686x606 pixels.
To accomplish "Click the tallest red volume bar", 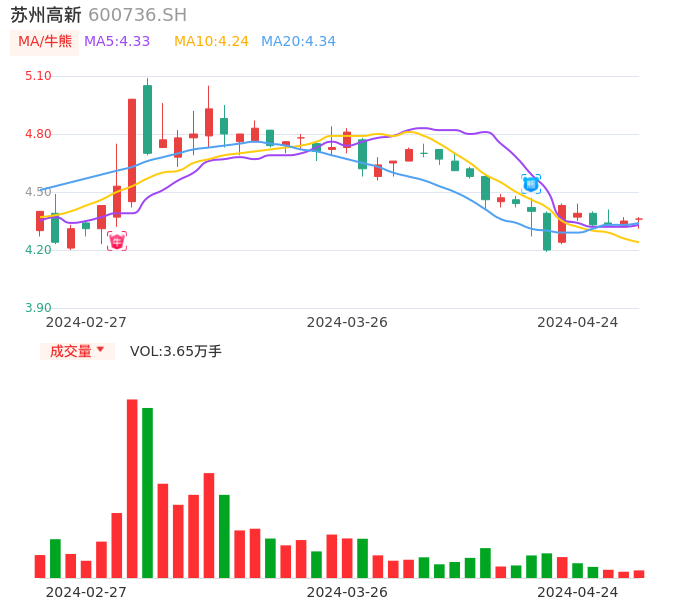I will pos(132,488).
